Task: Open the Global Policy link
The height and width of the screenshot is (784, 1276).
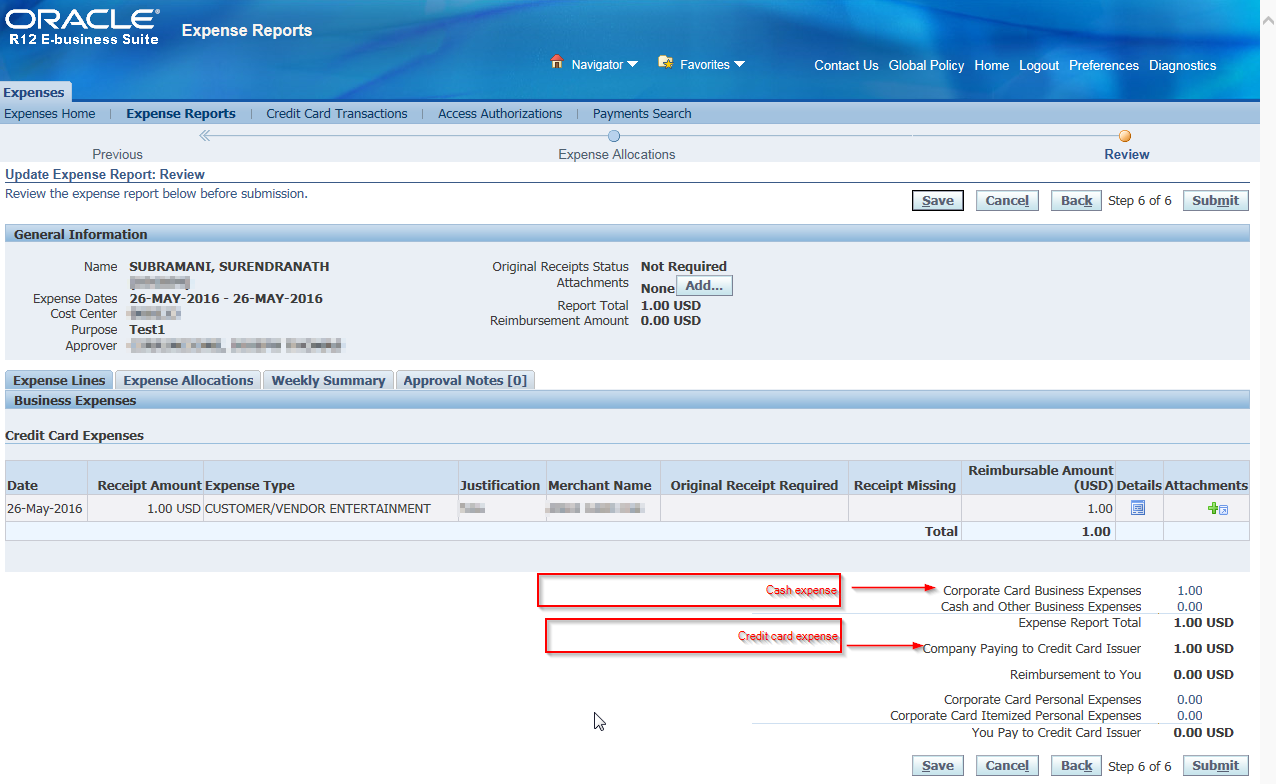Action: pyautogui.click(x=926, y=65)
